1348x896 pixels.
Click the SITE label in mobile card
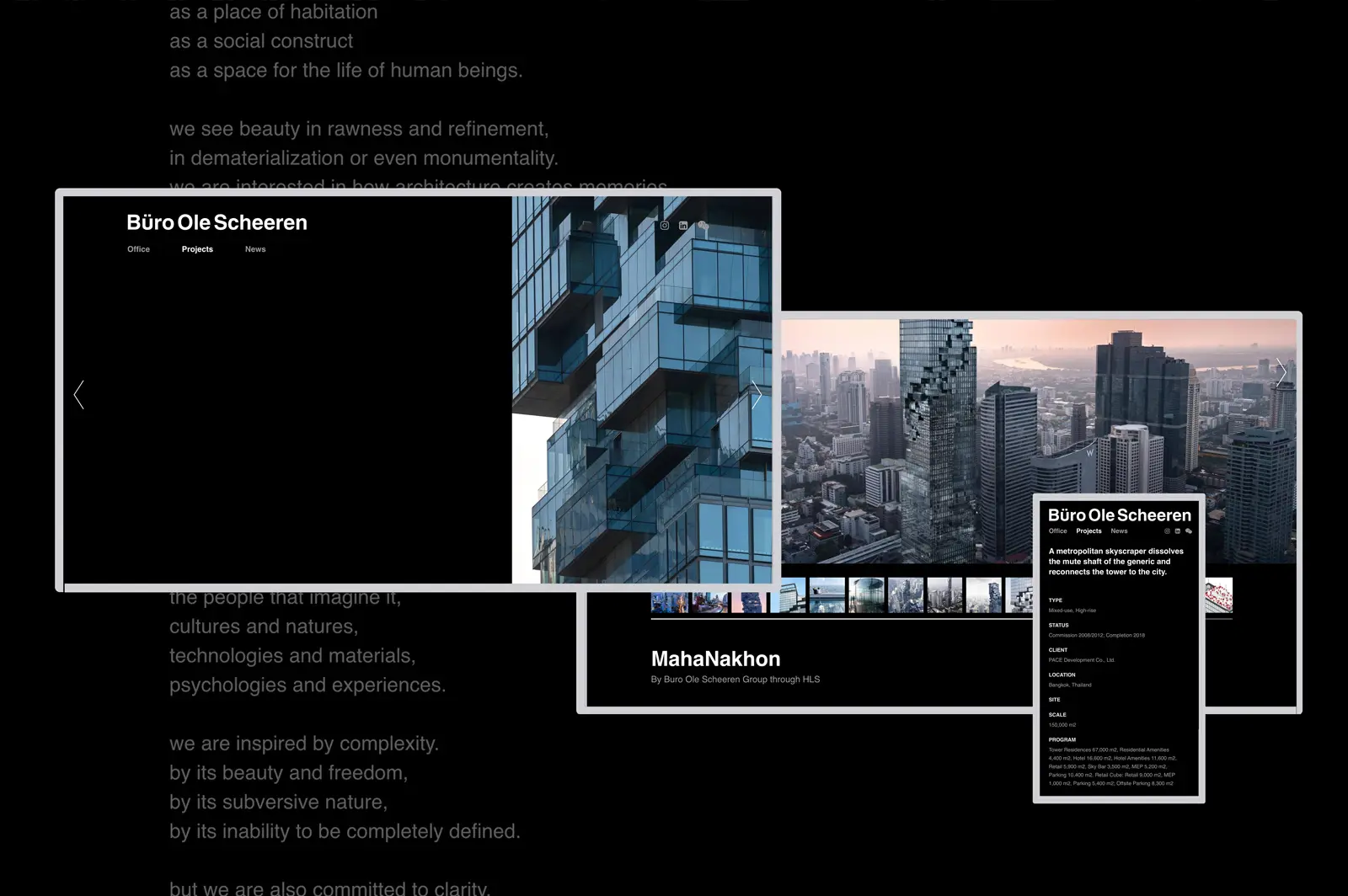pos(1055,700)
